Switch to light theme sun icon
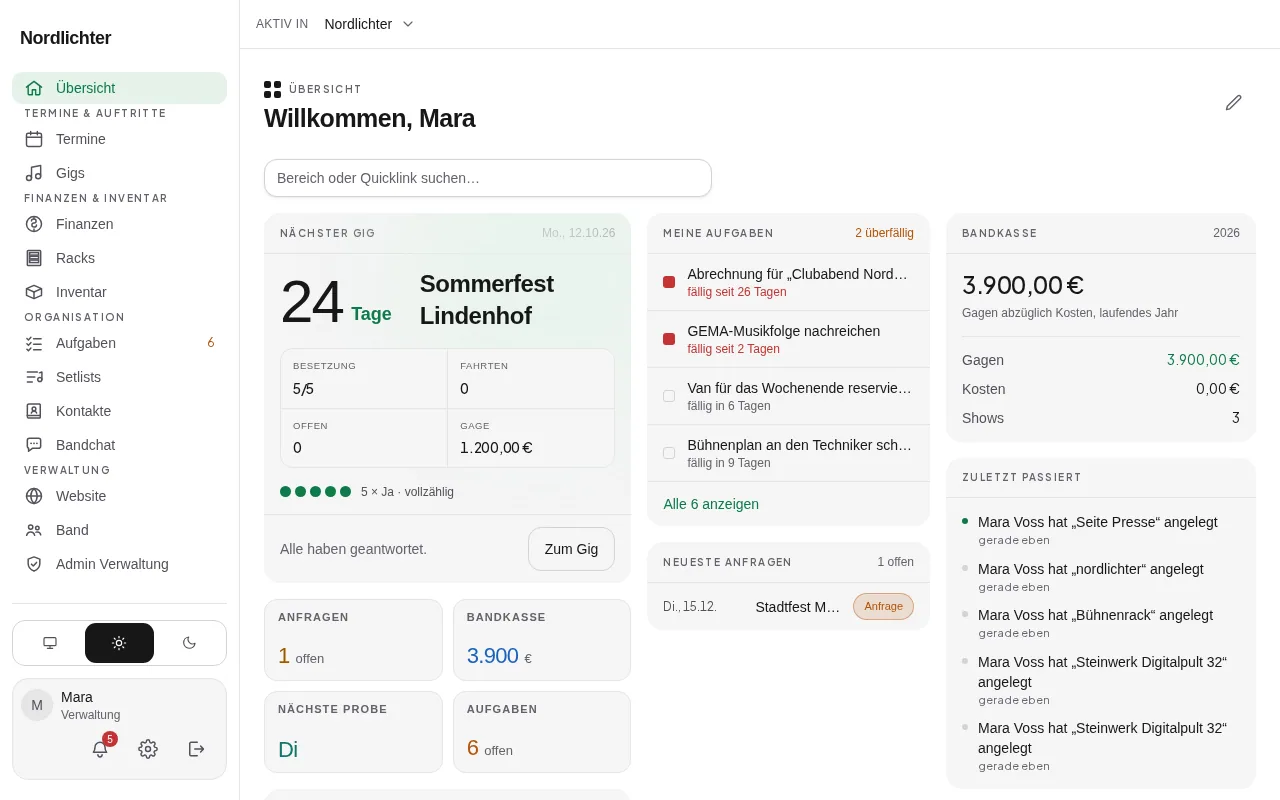 tap(119, 643)
